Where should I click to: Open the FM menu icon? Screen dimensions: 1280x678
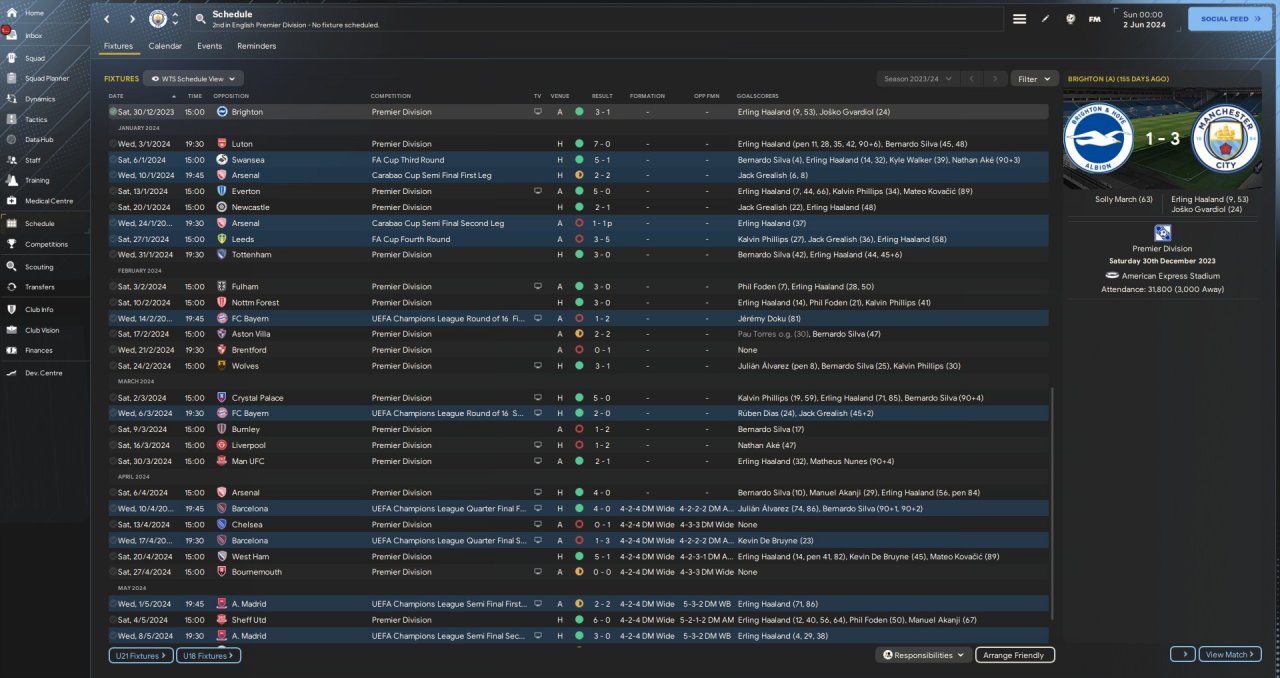click(1094, 19)
